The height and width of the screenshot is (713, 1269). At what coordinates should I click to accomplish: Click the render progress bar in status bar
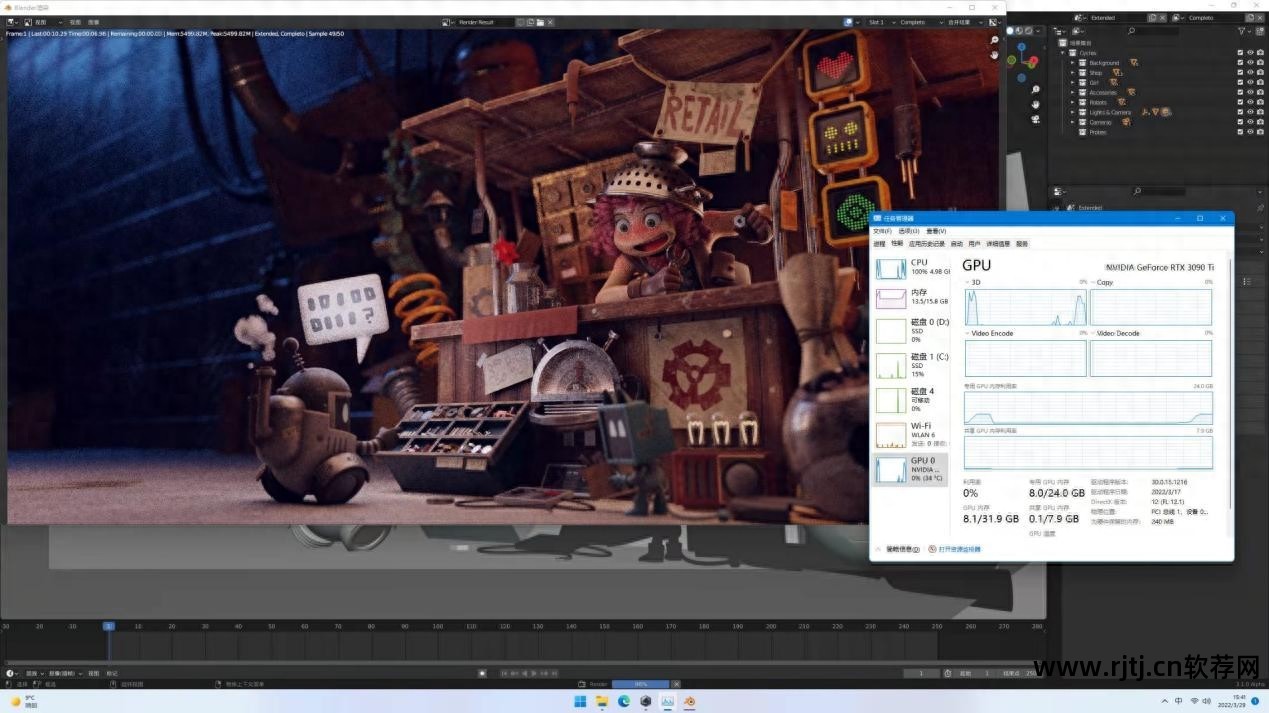[x=640, y=684]
